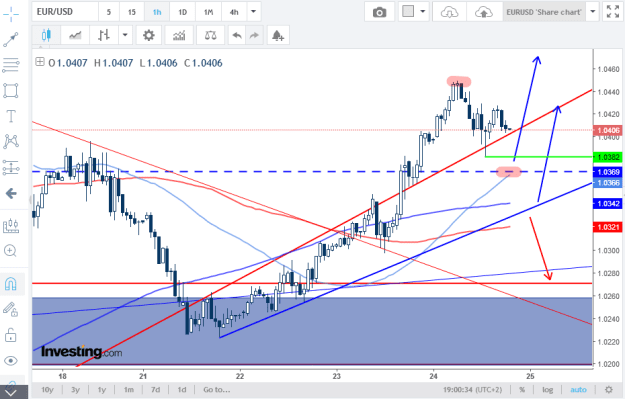
Task: Activate the zoom in tool
Action: (x=10, y=251)
